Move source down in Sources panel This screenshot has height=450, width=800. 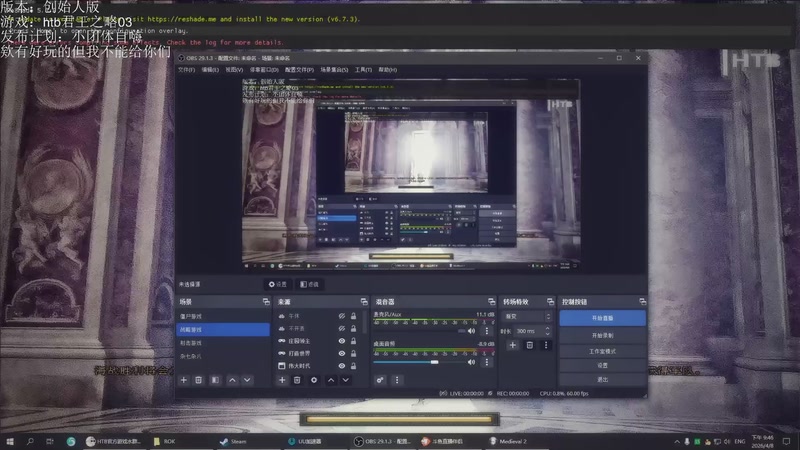pyautogui.click(x=345, y=380)
